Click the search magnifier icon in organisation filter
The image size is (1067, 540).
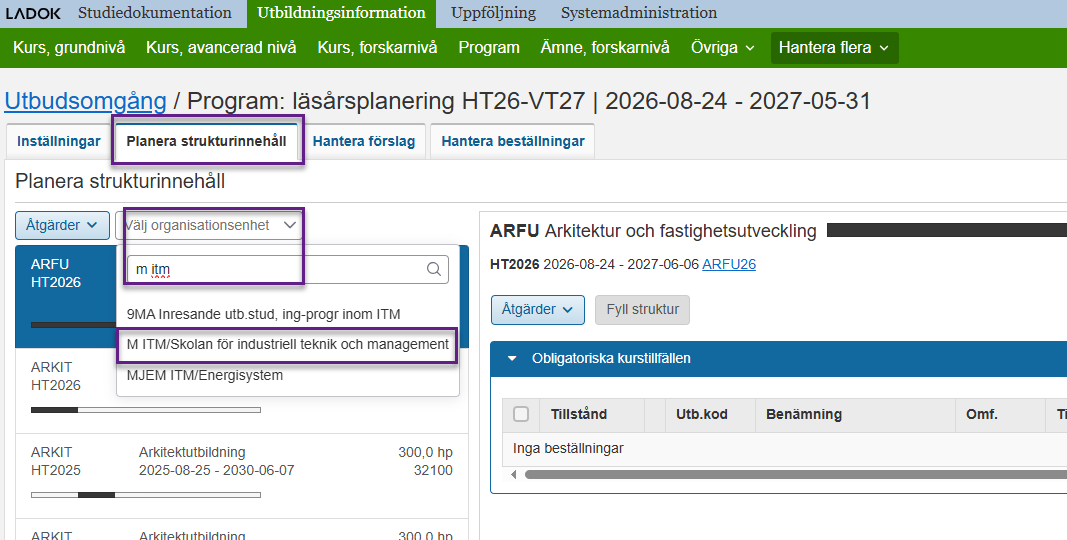point(434,269)
